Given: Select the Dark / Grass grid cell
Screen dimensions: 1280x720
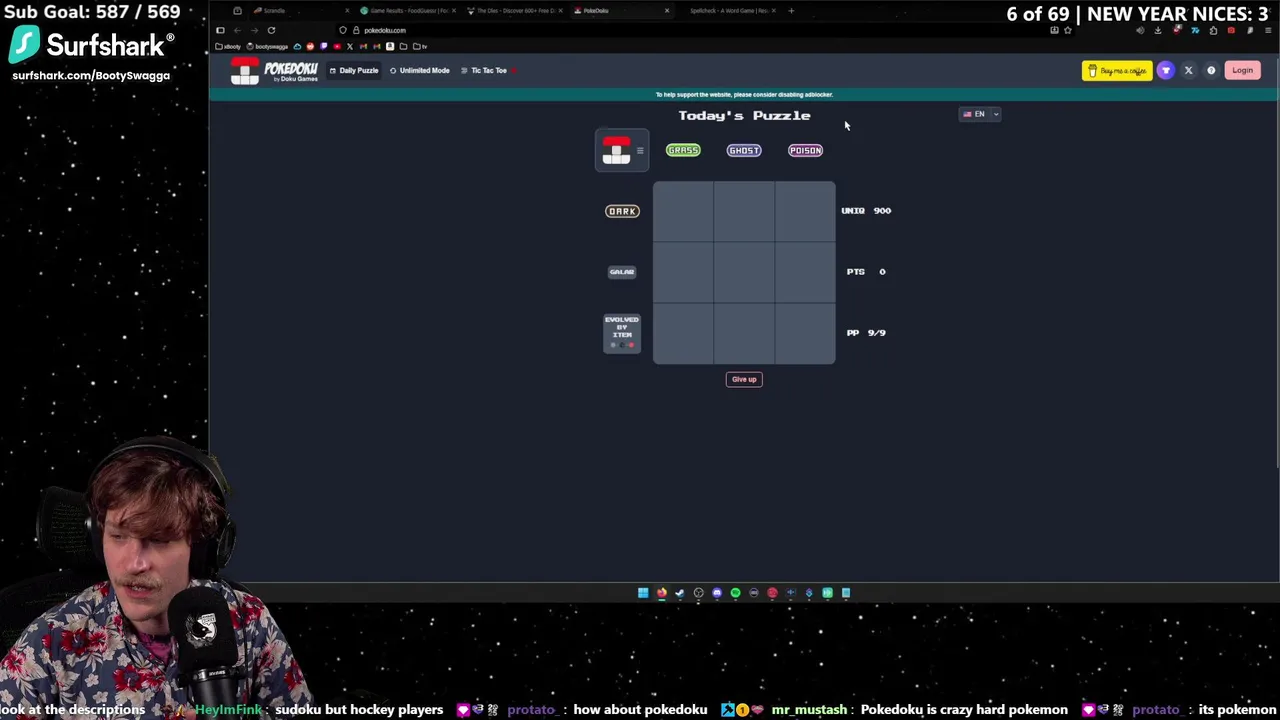Looking at the screenshot, I should click(x=683, y=211).
